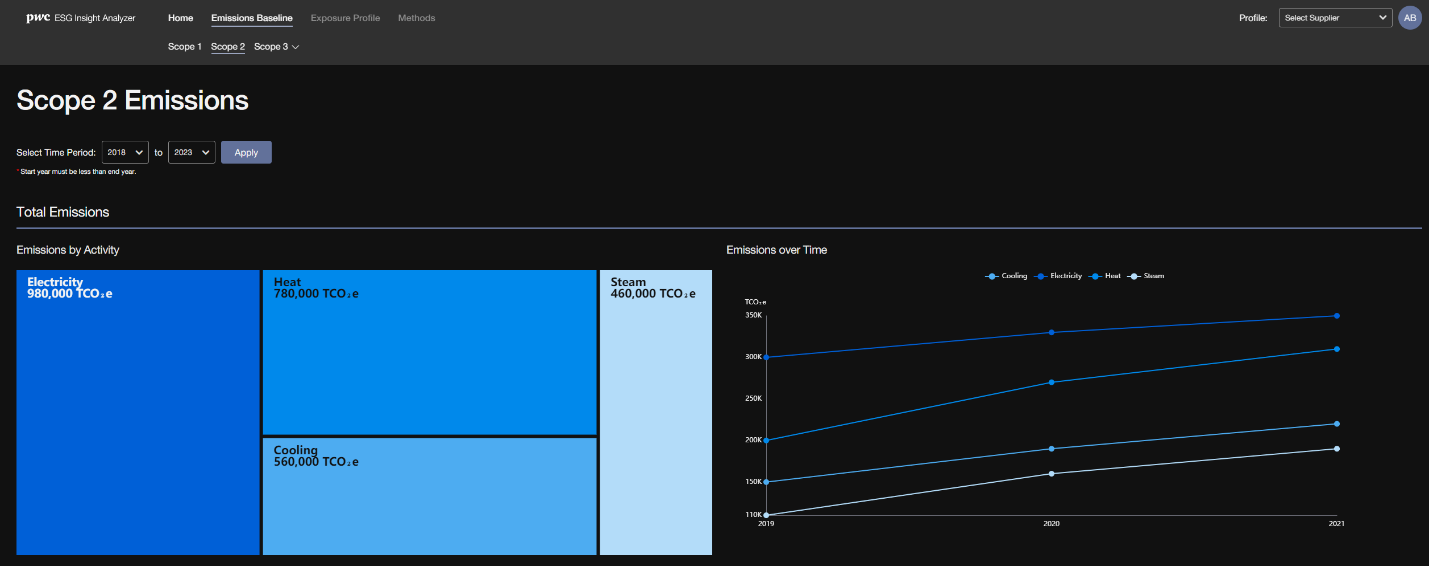Screen dimensions: 1429x566
Task: Click Heat line's 2021 data point
Action: (x=1337, y=349)
